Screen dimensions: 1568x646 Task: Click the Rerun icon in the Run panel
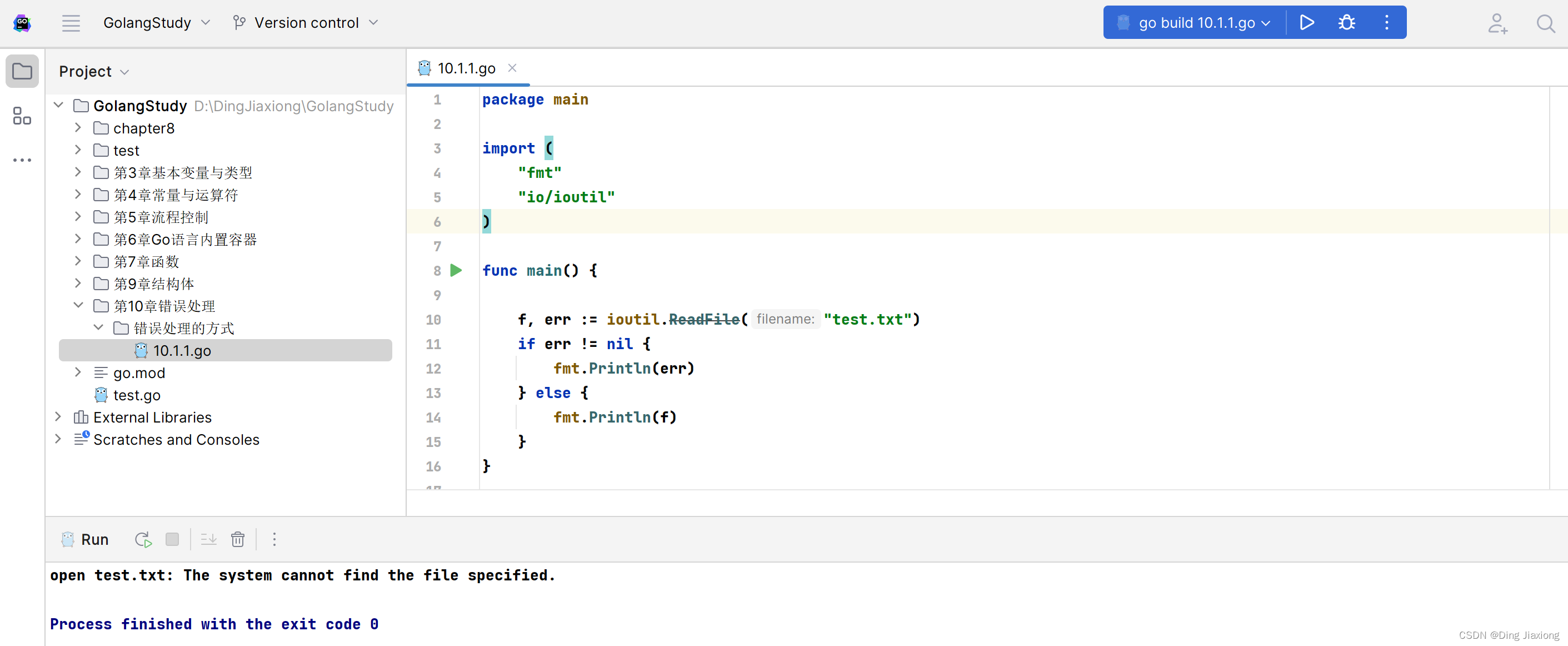[x=143, y=539]
